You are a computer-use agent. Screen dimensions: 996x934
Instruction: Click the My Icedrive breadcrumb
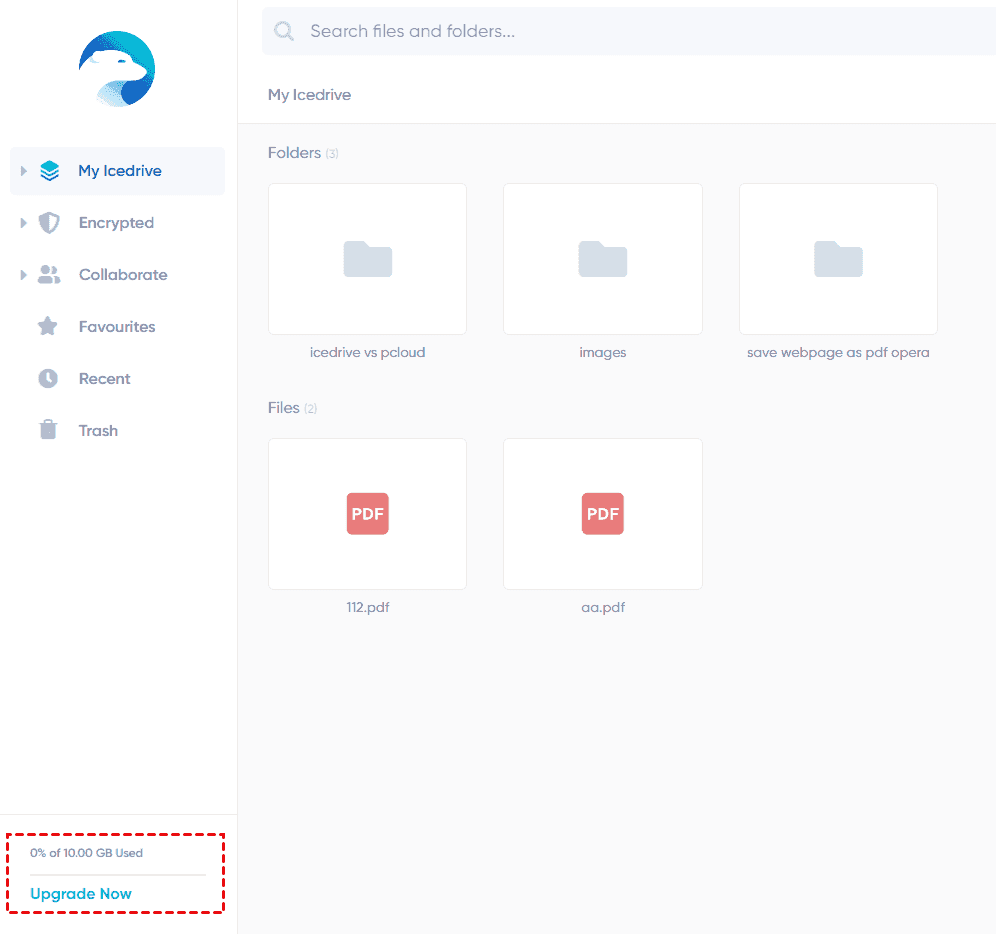point(309,95)
